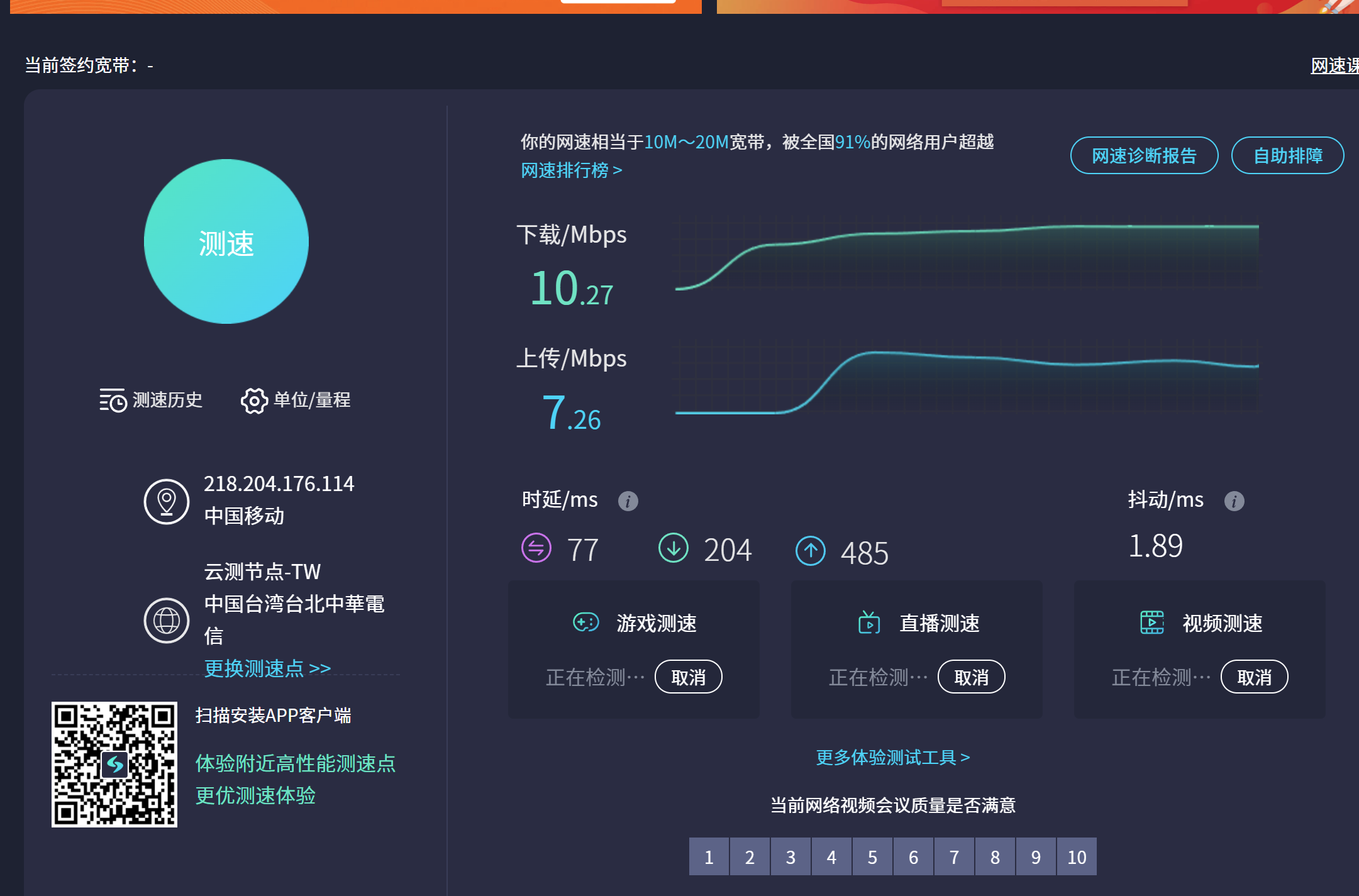
Task: Click the info icon beside 抖动/ms
Action: click(x=1234, y=501)
